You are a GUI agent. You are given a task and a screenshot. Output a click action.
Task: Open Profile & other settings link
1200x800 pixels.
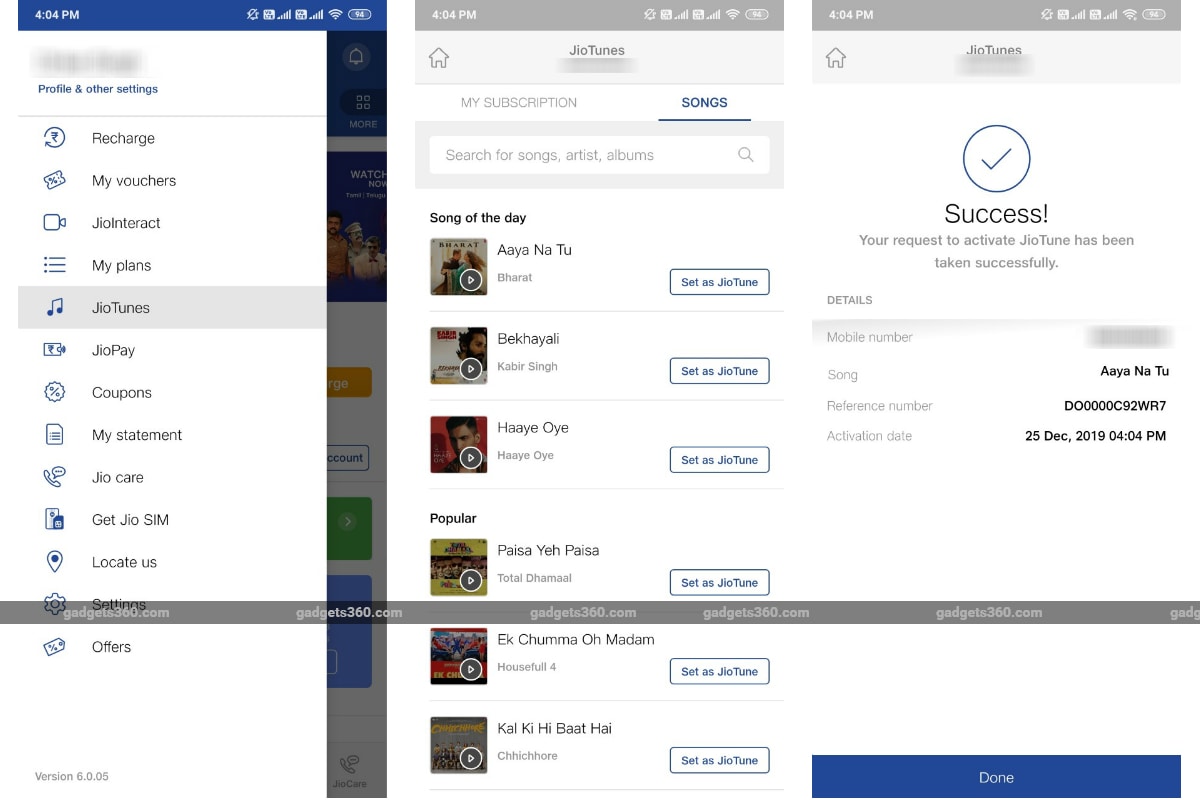click(98, 89)
